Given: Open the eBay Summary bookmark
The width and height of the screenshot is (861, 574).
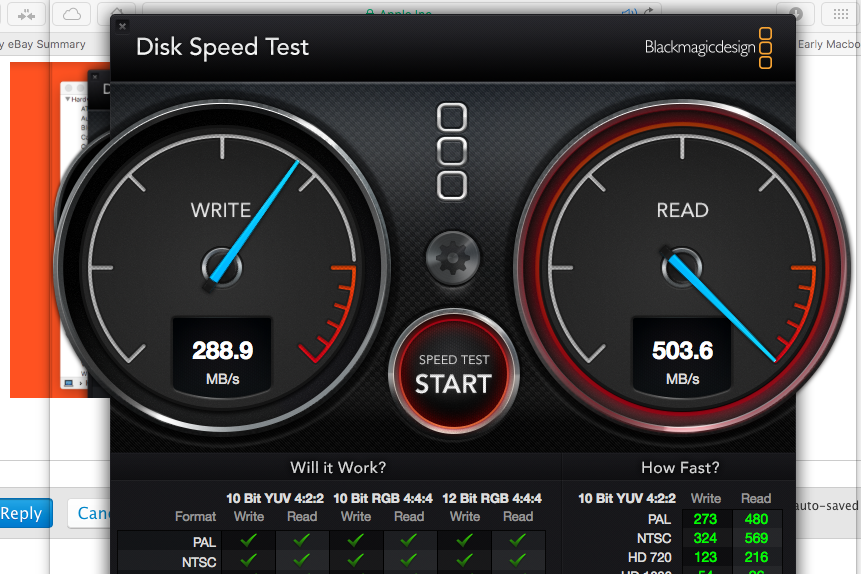Looking at the screenshot, I should tap(43, 44).
